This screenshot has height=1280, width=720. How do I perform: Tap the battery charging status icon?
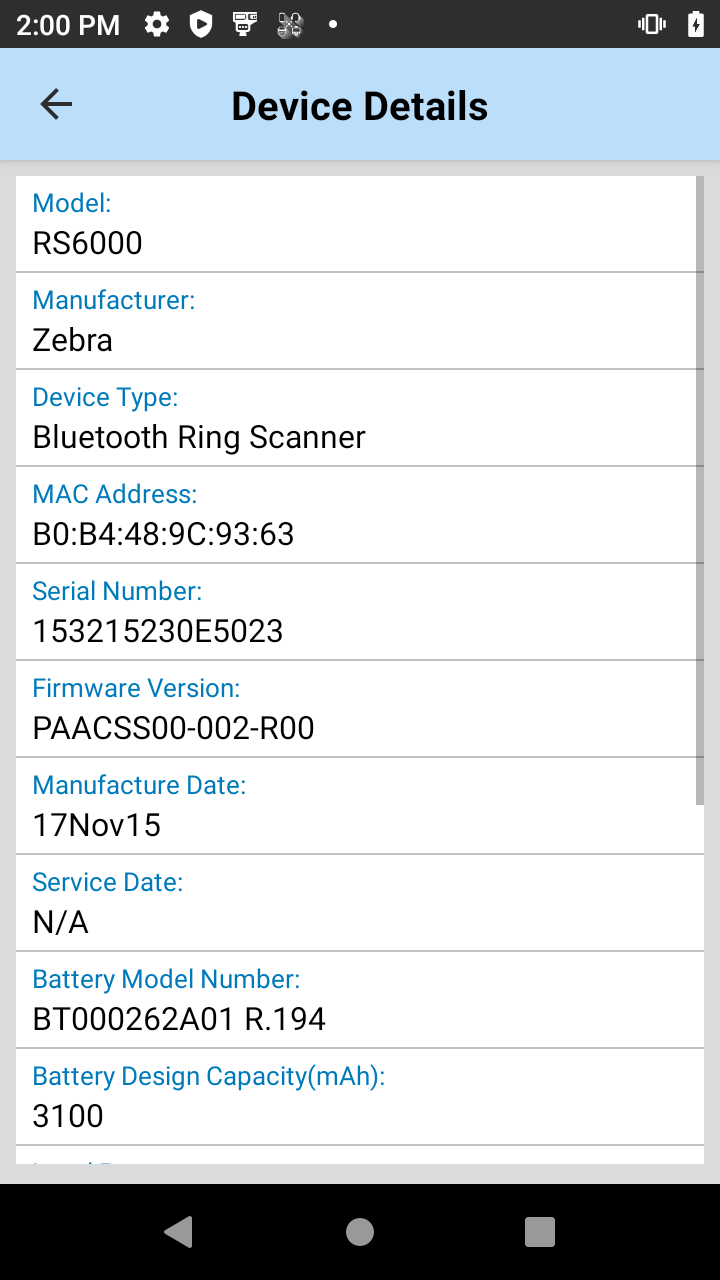pyautogui.click(x=696, y=25)
